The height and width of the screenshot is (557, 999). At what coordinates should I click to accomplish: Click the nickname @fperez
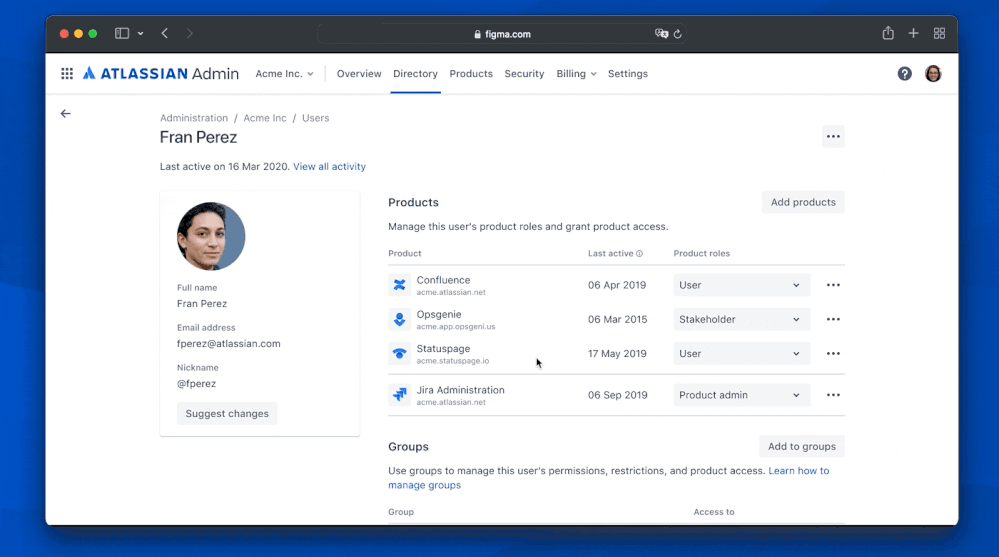pyautogui.click(x=196, y=384)
